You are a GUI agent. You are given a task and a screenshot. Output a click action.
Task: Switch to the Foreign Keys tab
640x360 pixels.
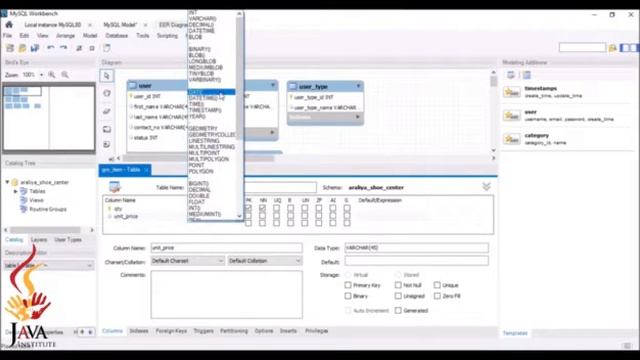pyautogui.click(x=171, y=331)
